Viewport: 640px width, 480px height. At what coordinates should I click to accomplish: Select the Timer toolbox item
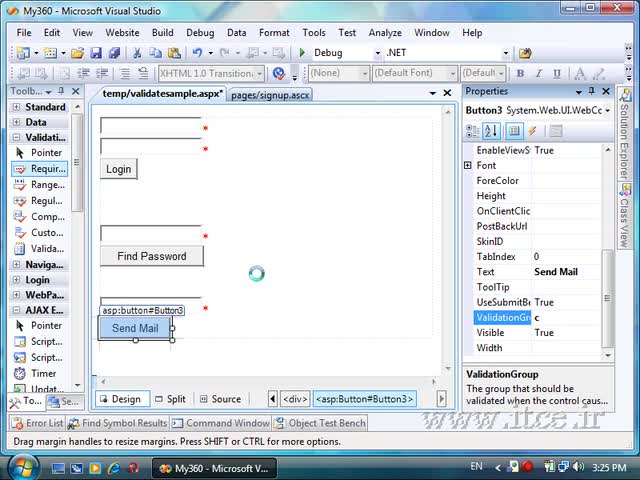point(40,373)
